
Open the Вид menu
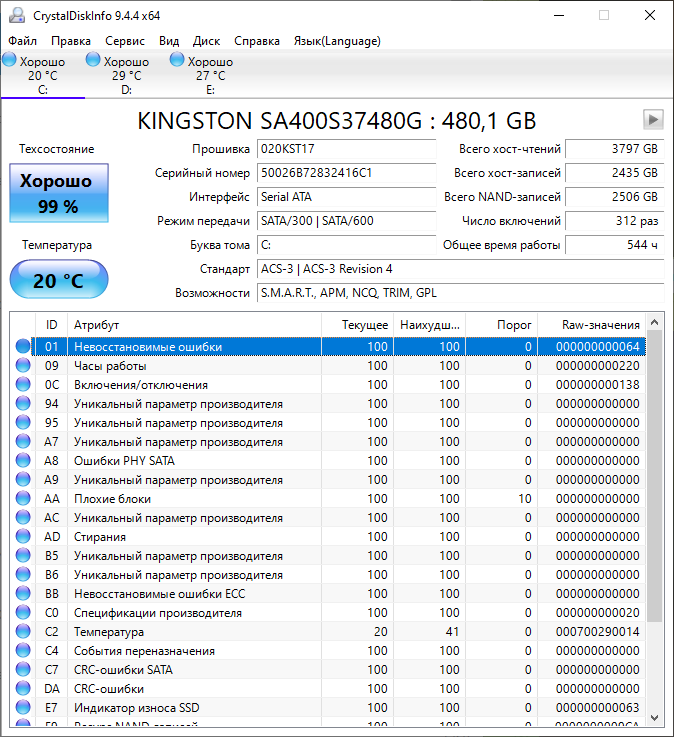(169, 41)
